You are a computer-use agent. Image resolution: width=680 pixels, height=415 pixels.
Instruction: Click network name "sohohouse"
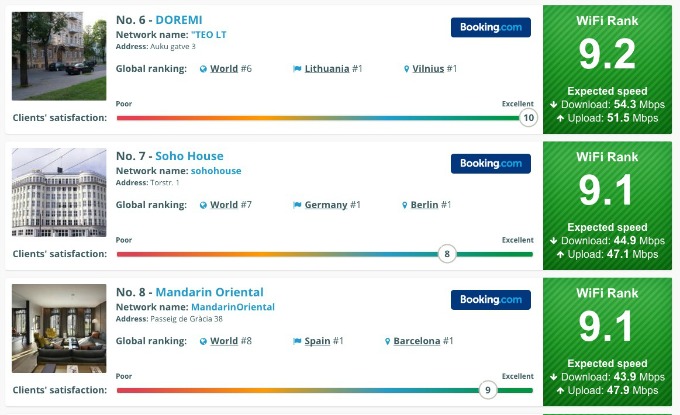point(216,171)
